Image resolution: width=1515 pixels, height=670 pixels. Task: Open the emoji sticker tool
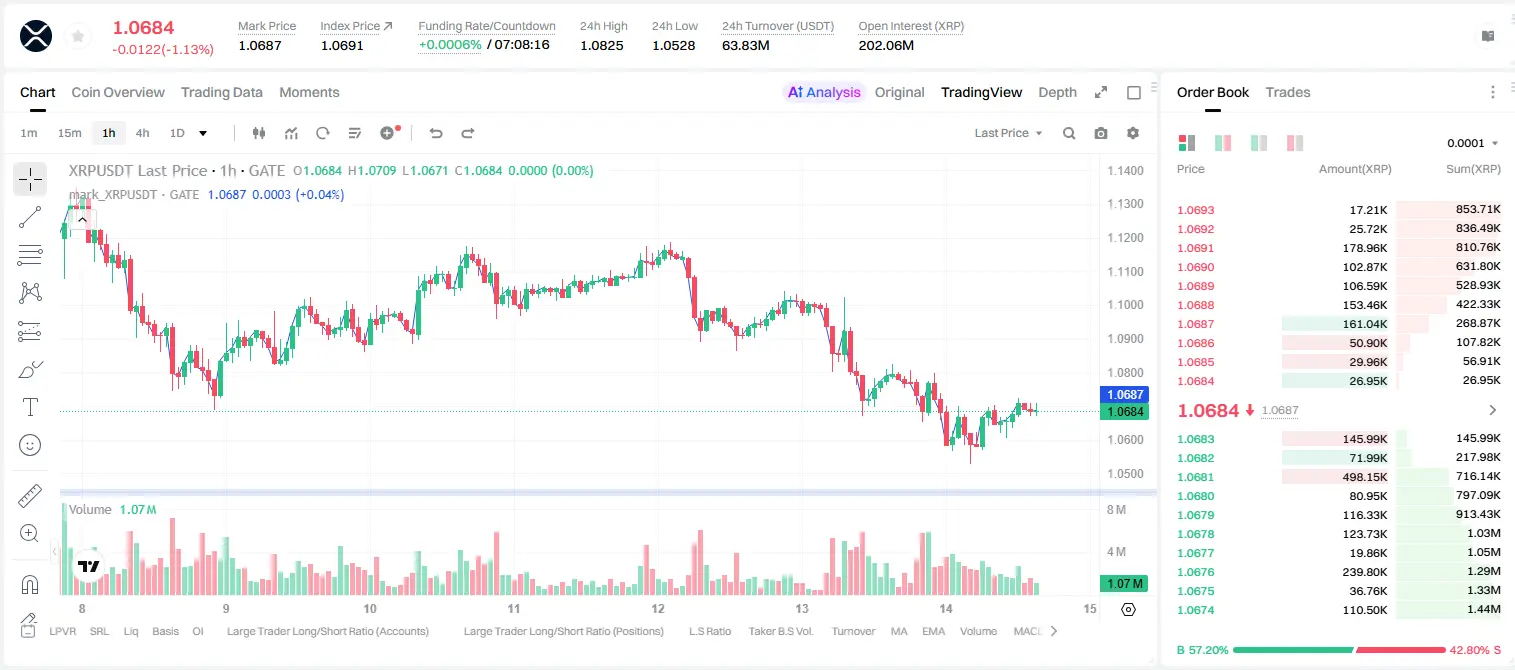click(30, 445)
